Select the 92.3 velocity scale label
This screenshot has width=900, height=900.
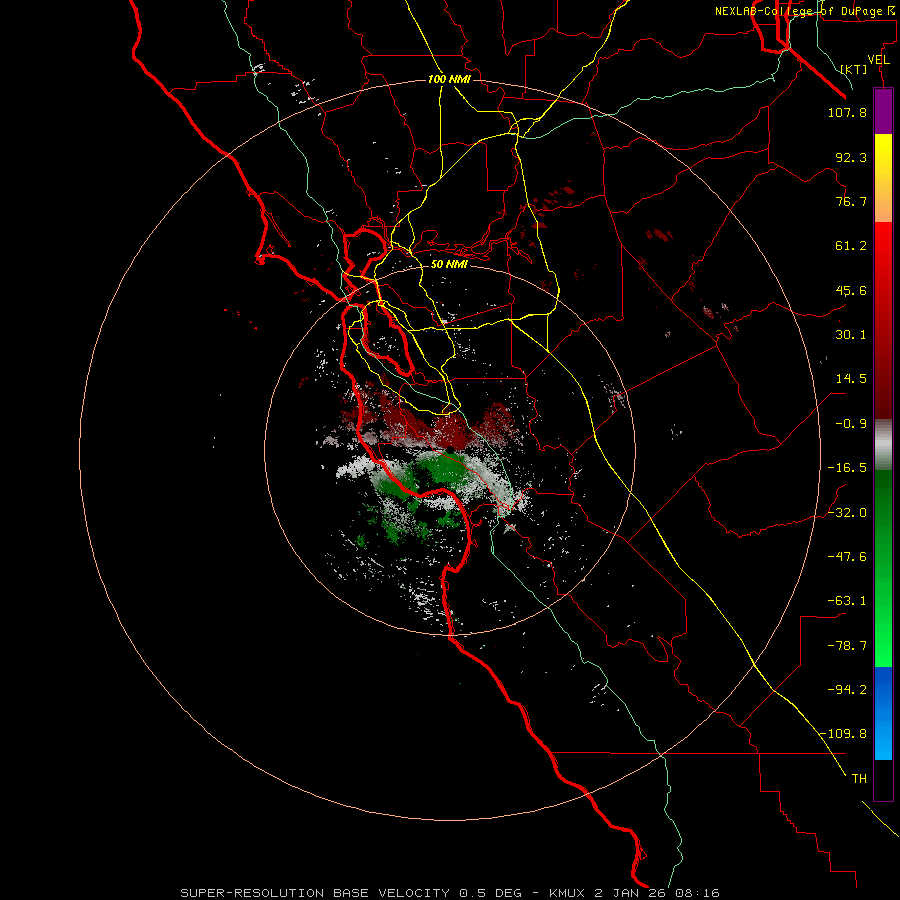(x=851, y=157)
